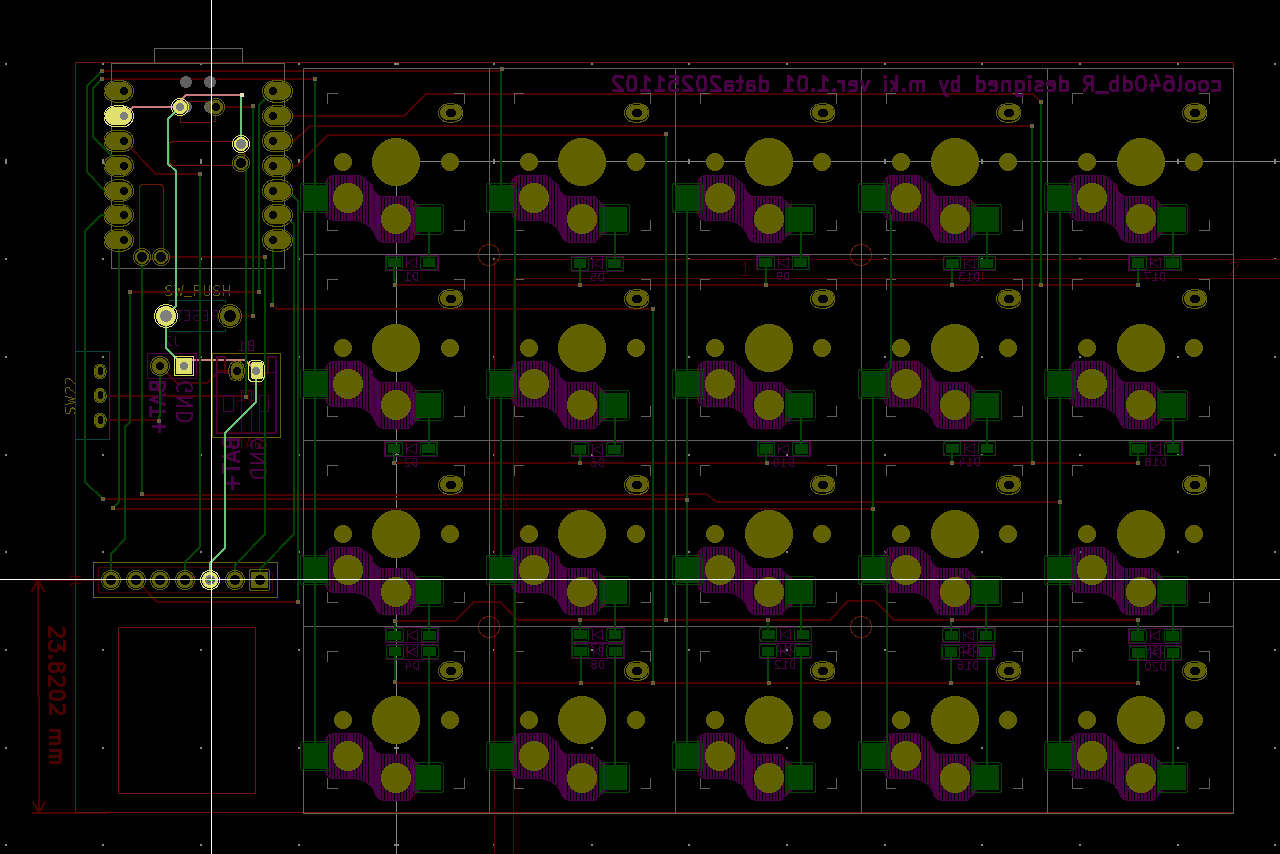Viewport: 1280px width, 854px height.
Task: Select the right pad of the SW_PUSH switch
Action: coord(230,316)
